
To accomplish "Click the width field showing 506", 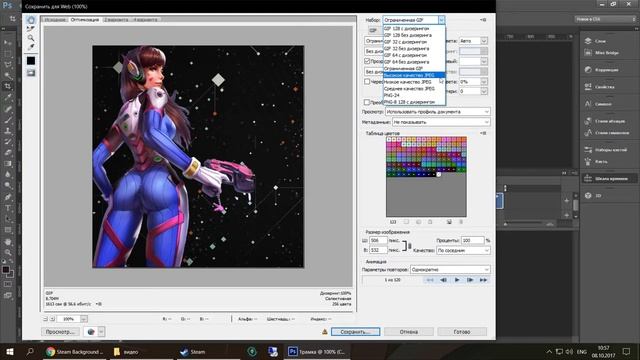I will 378,240.
